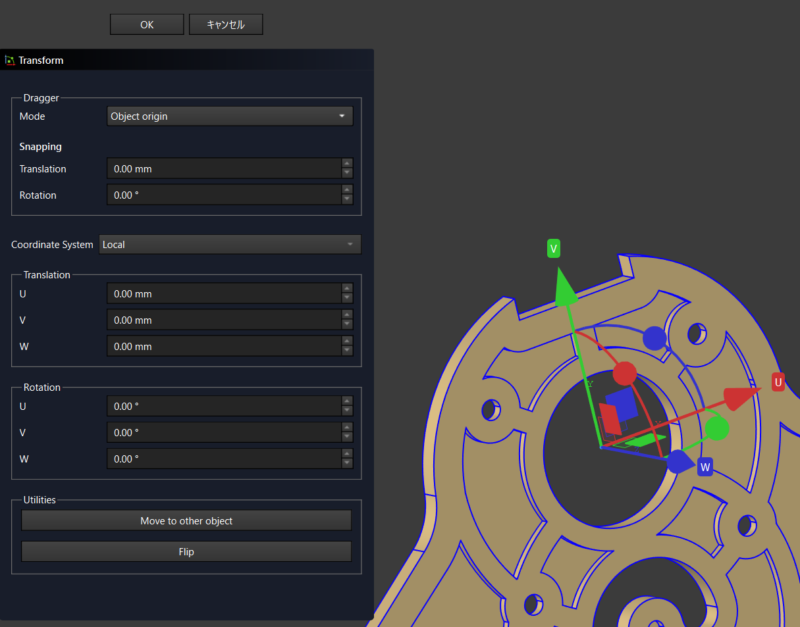Increase Rotation U with up arrow

tap(347, 401)
